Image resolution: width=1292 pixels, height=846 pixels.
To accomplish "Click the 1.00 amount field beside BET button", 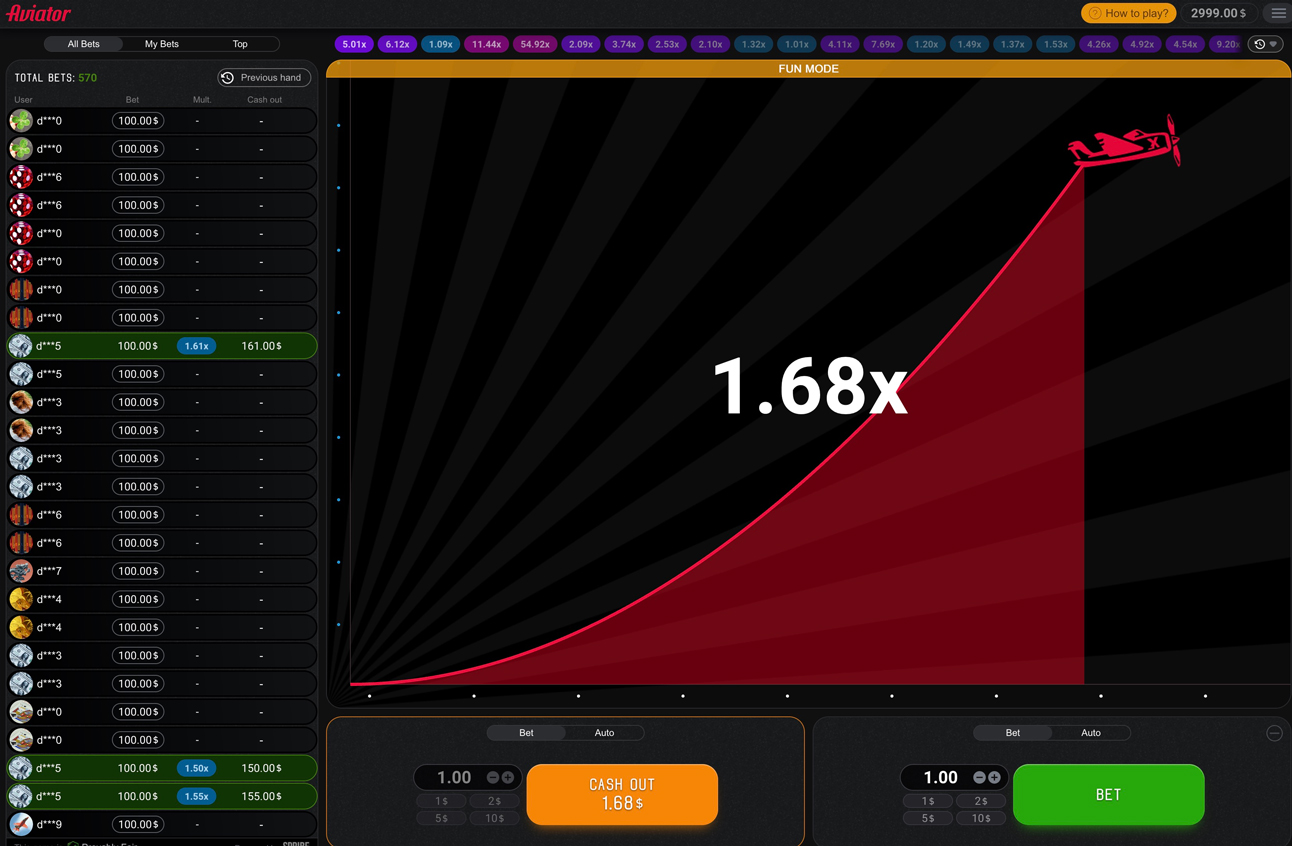I will [x=940, y=777].
